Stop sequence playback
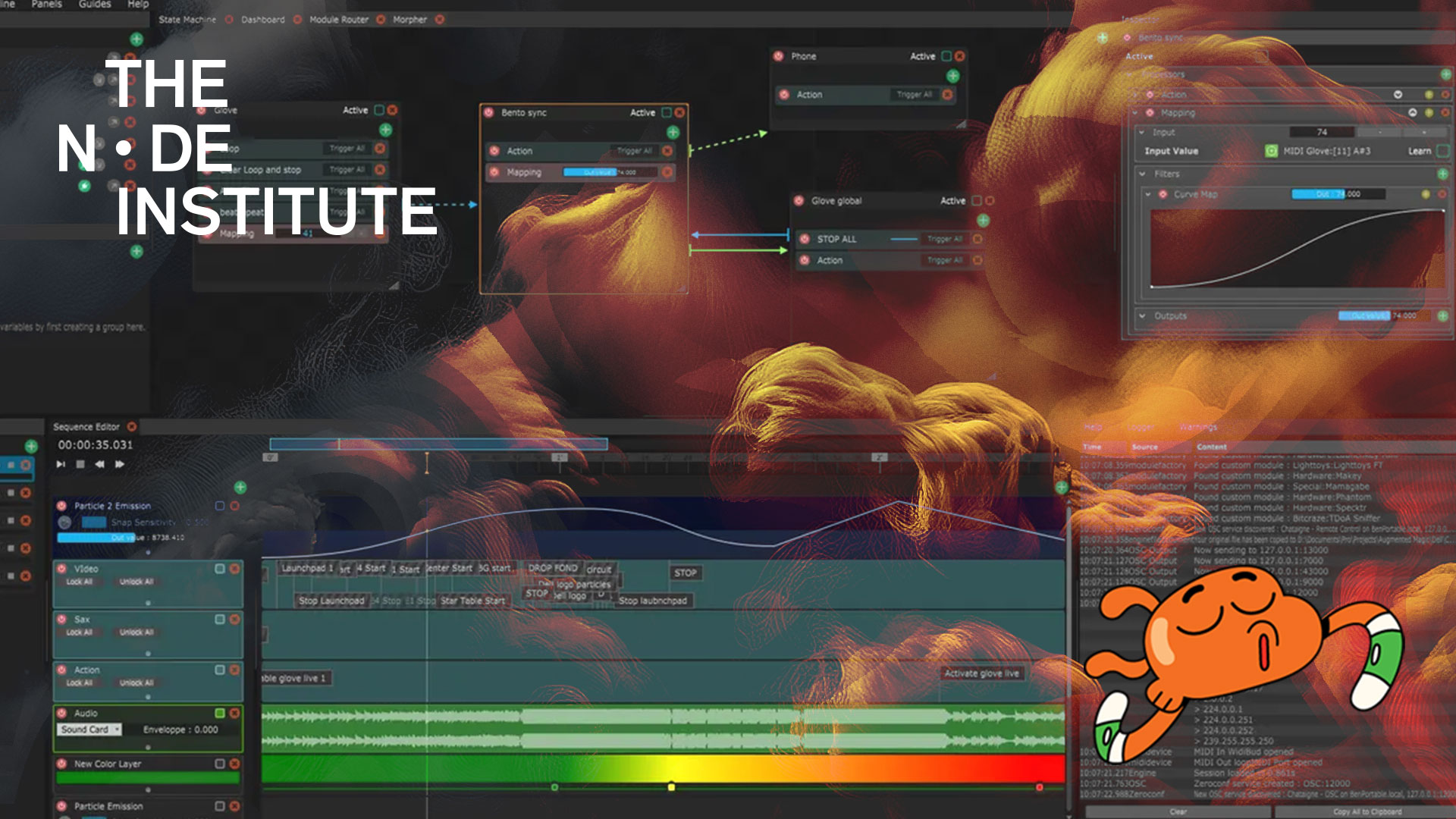The image size is (1456, 819). tap(80, 464)
